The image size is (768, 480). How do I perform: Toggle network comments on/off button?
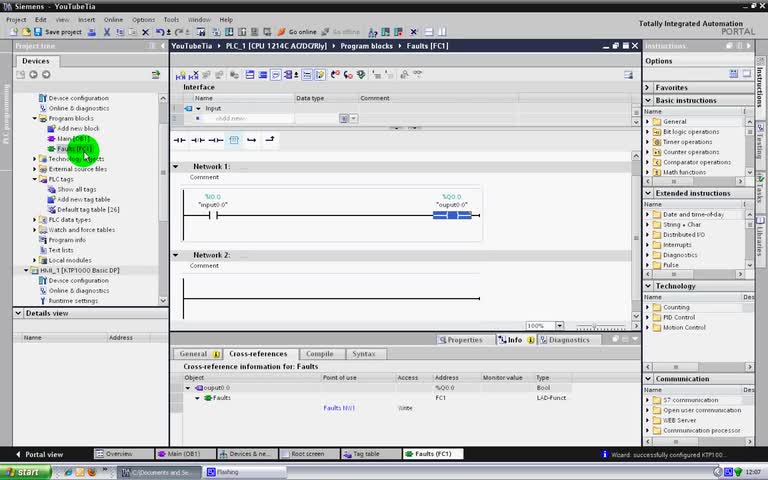[307, 75]
